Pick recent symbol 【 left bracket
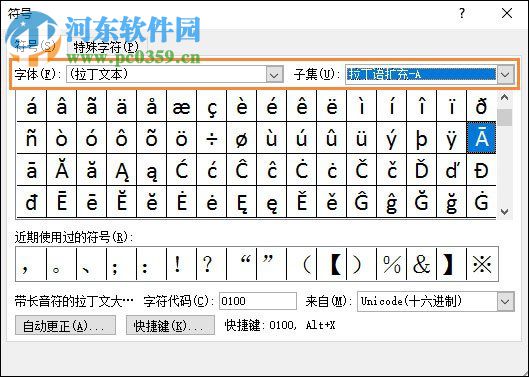This screenshot has width=529, height=377. 331,264
